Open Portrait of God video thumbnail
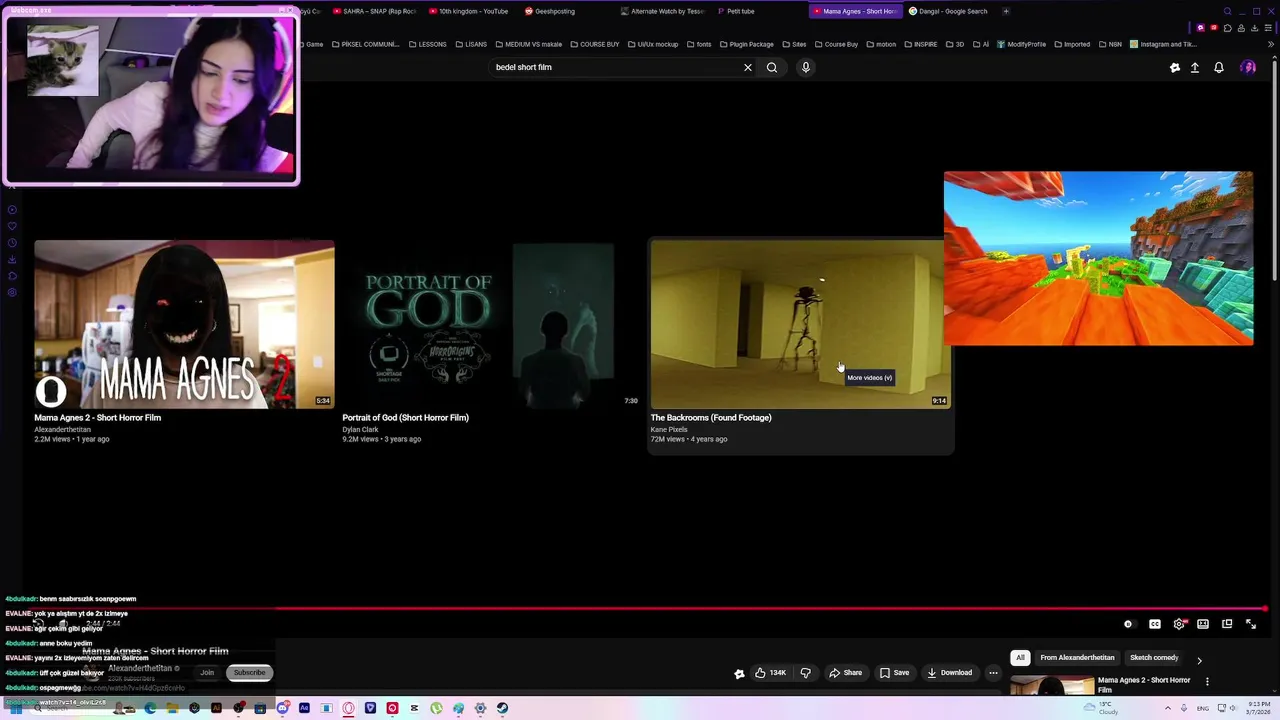The width and height of the screenshot is (1280, 720). click(x=492, y=324)
